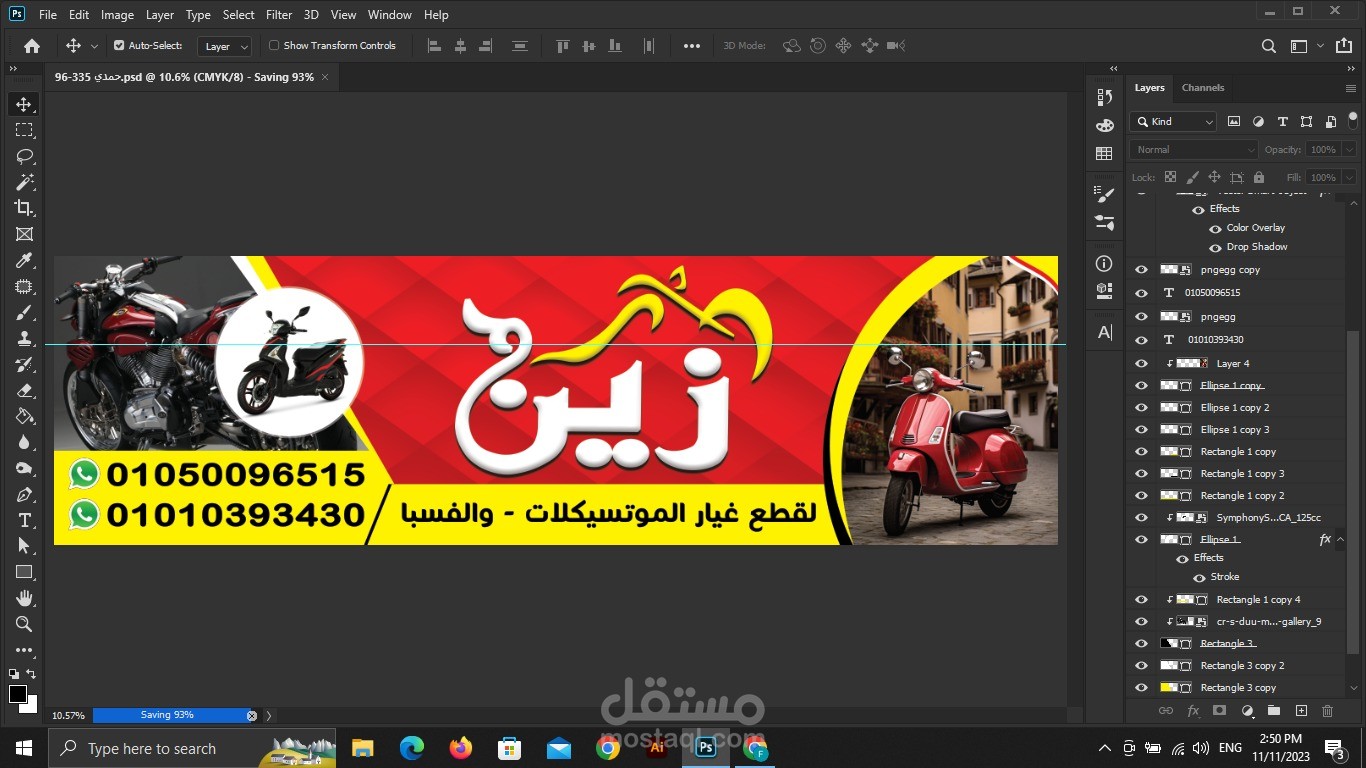Open the Window menu

[389, 15]
